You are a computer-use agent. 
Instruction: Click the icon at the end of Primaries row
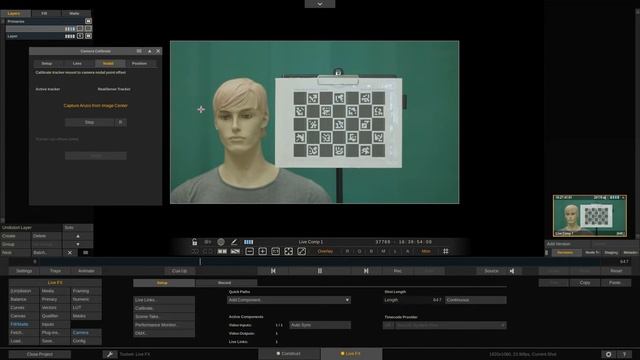pos(88,21)
